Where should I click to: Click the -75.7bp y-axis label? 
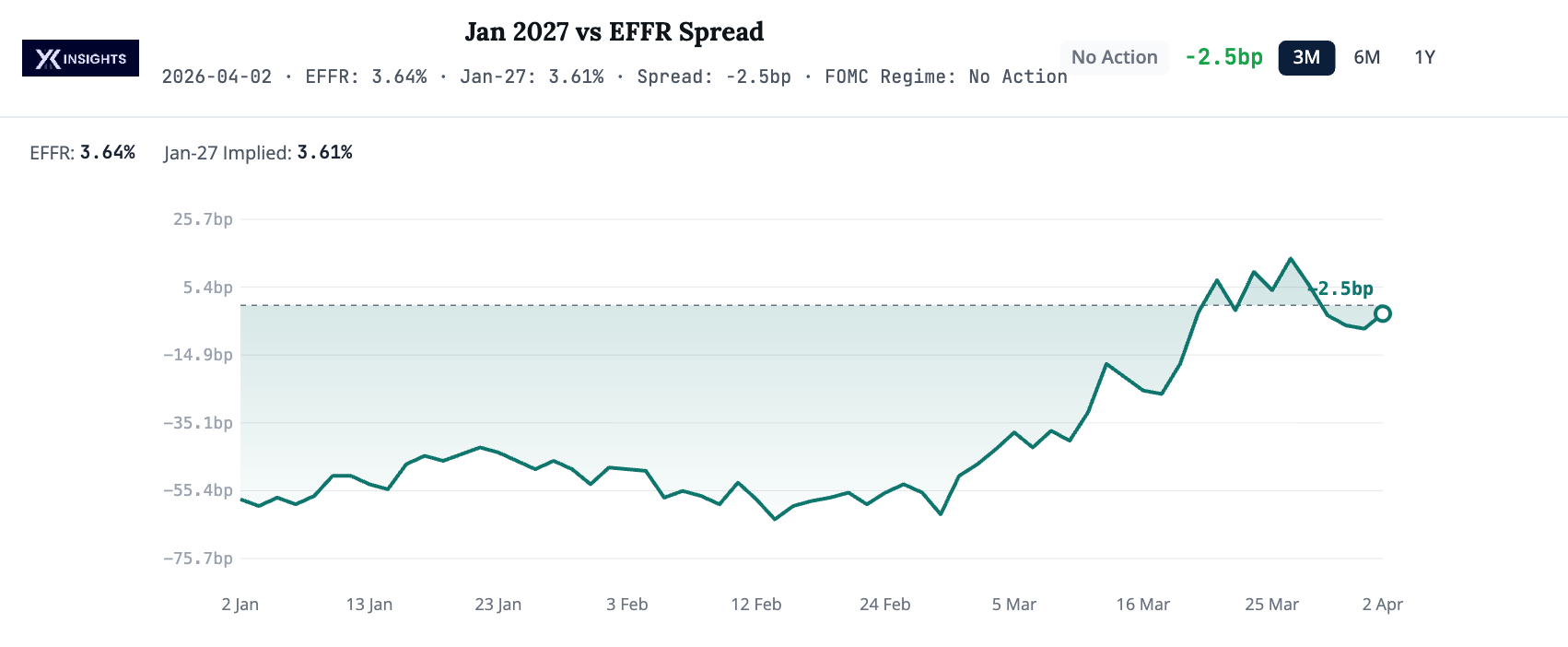(198, 559)
